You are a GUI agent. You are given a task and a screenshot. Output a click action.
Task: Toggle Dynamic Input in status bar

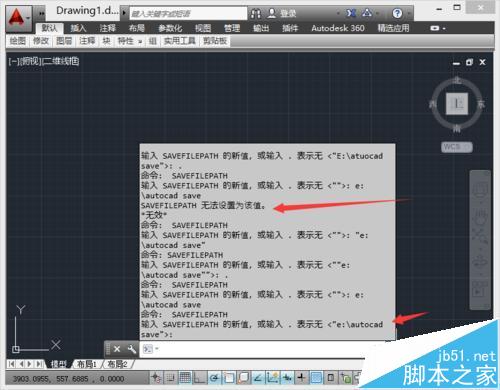coord(287,378)
